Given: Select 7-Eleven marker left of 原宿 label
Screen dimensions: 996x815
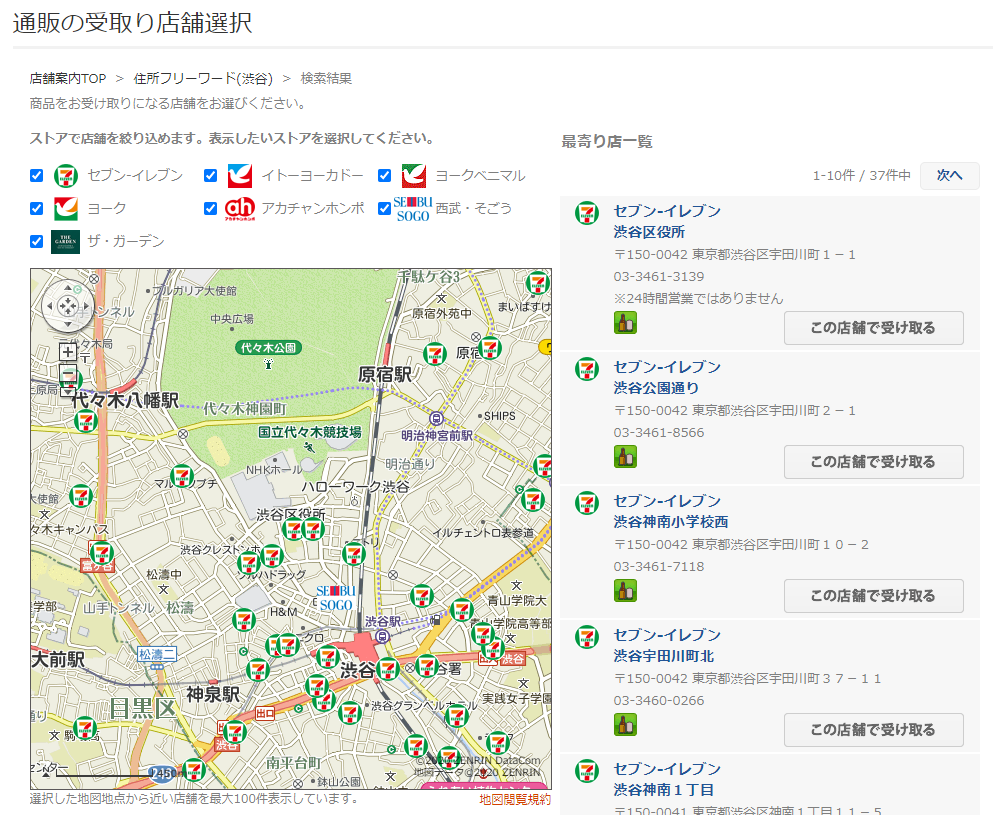Looking at the screenshot, I should (x=434, y=354).
